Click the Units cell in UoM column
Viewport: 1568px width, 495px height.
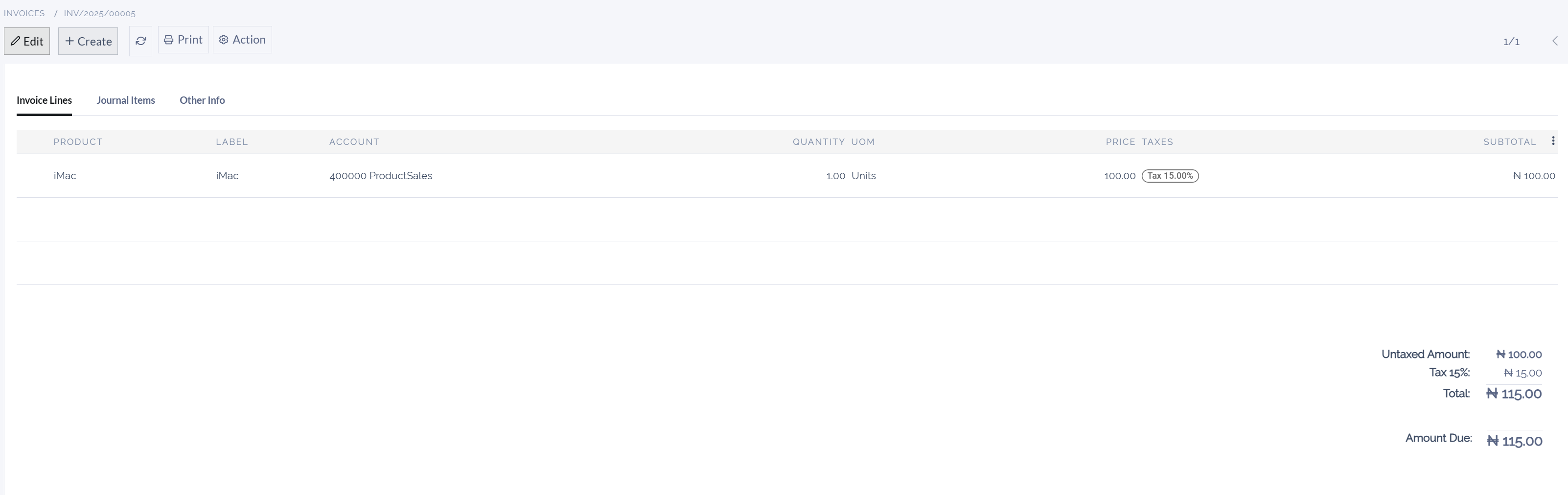(x=863, y=176)
